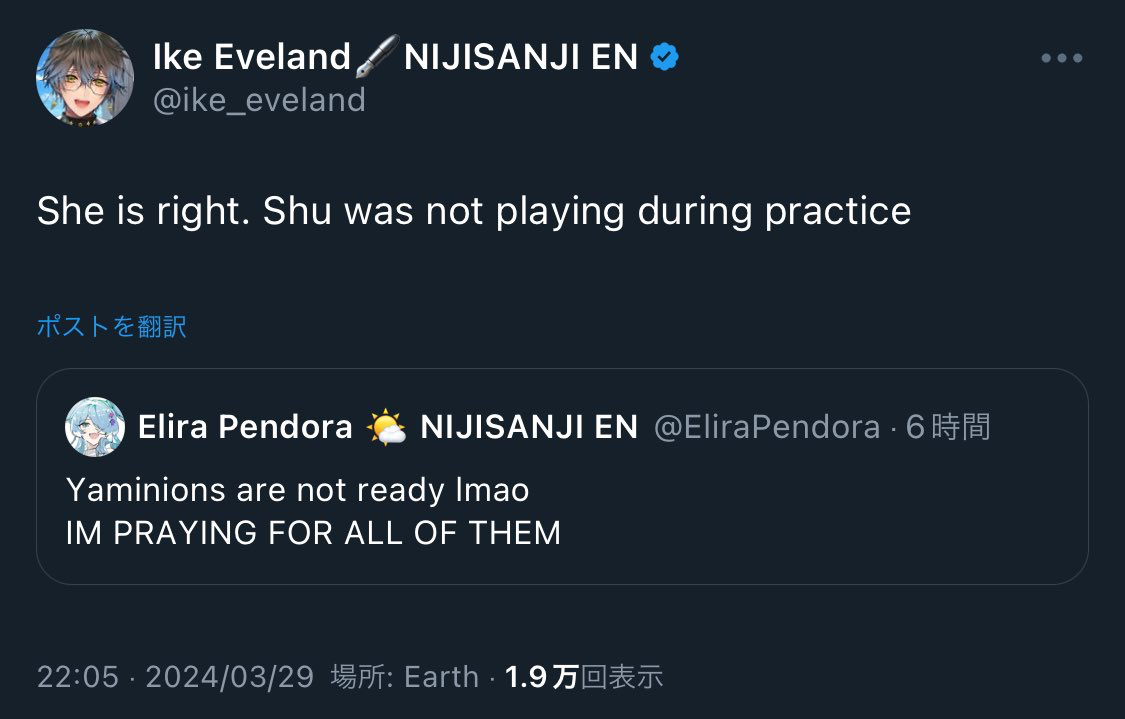
Task: Click the sun-behind-cloud emoji
Action: [386, 428]
